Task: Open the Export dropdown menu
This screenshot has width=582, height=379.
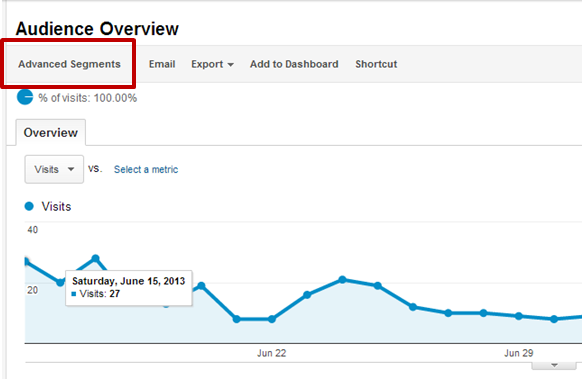Action: [x=212, y=64]
